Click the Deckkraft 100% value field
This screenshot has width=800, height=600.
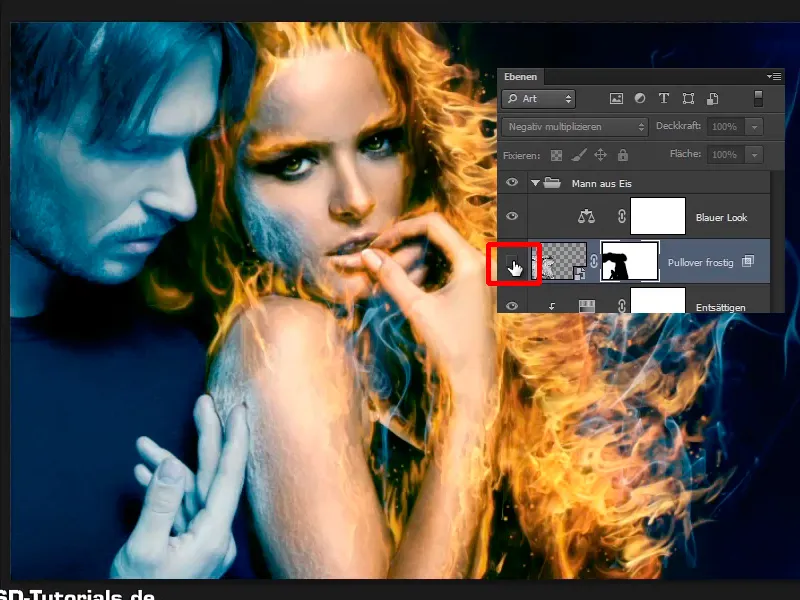725,127
